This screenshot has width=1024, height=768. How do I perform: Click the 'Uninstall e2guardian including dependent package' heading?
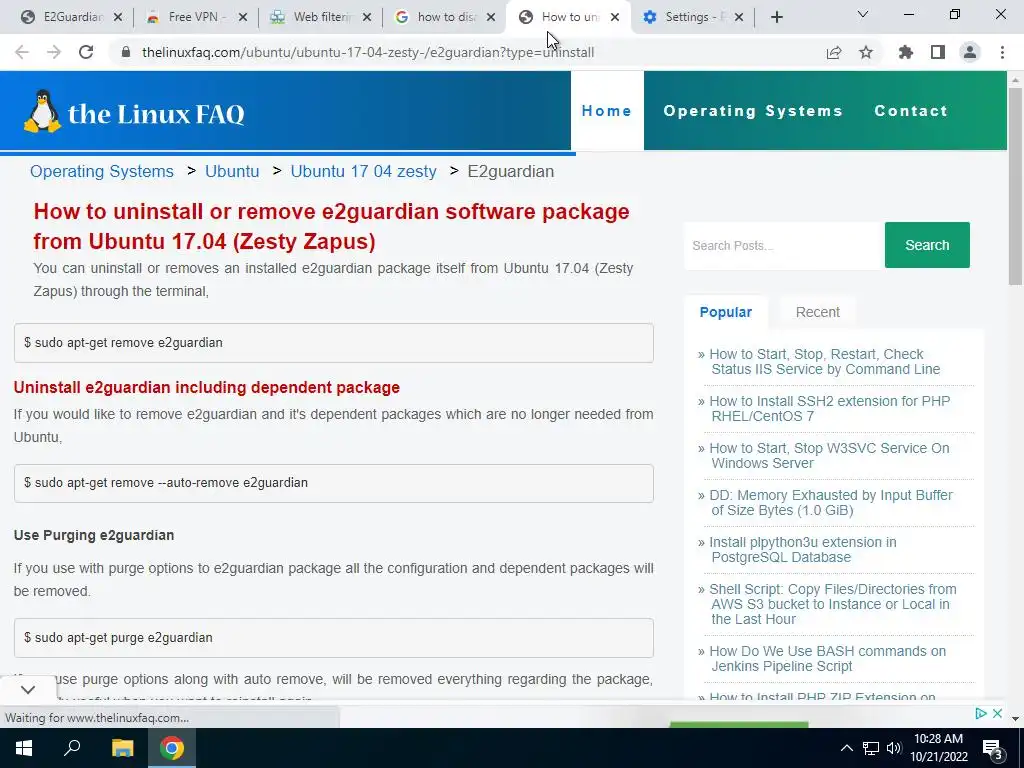(206, 387)
